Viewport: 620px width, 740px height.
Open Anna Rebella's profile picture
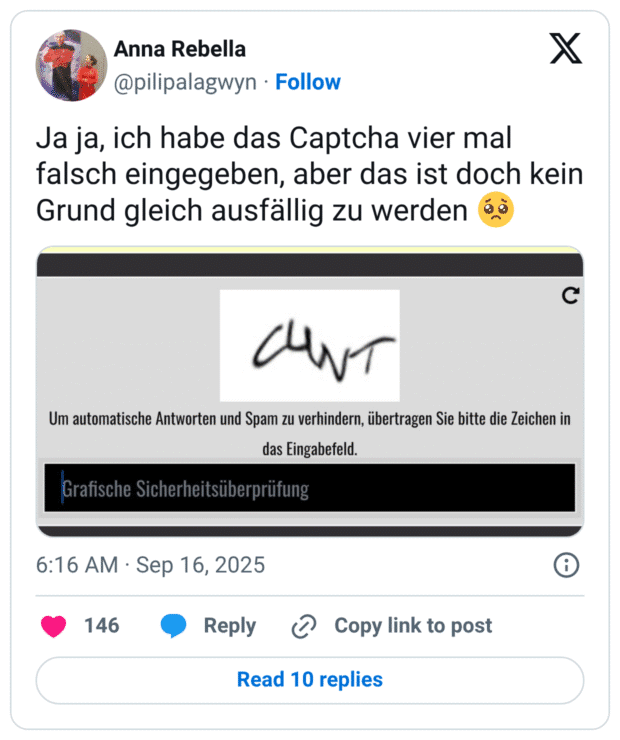(71, 65)
